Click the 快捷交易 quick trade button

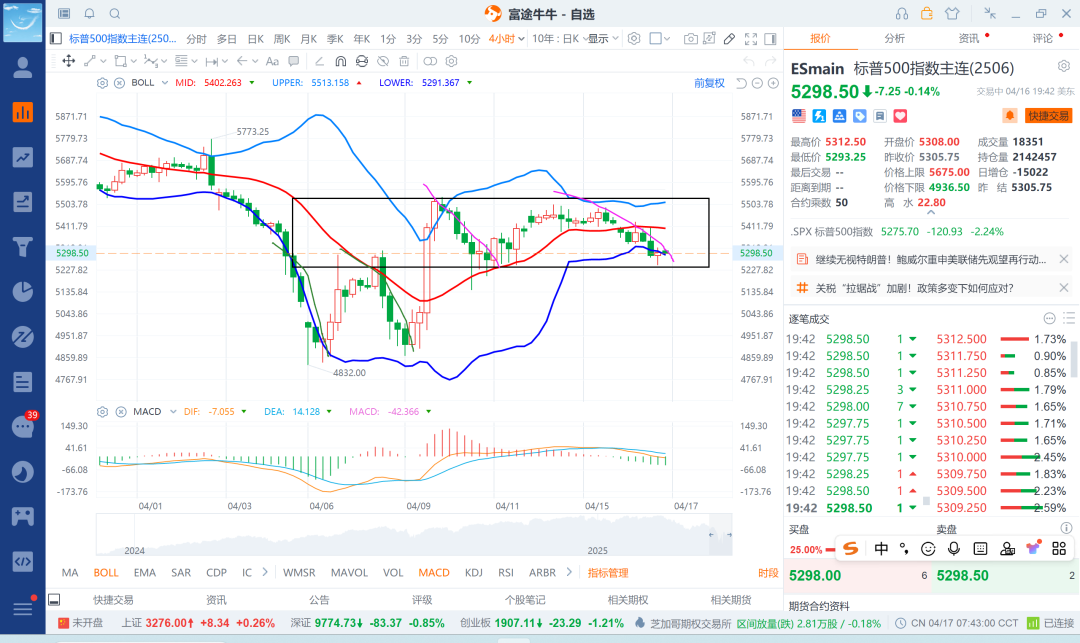[1048, 116]
